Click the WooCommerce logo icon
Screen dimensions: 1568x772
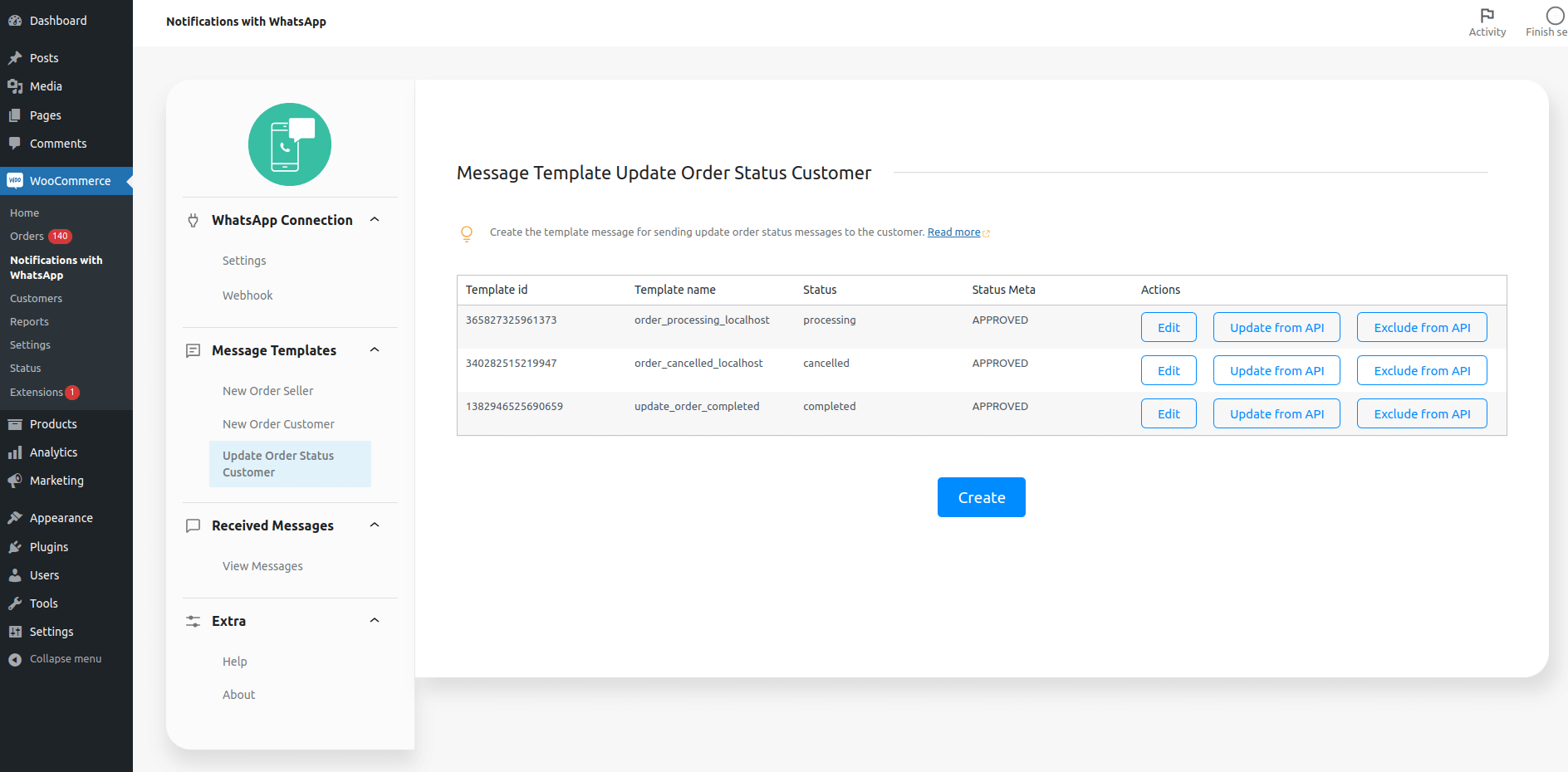tap(15, 180)
